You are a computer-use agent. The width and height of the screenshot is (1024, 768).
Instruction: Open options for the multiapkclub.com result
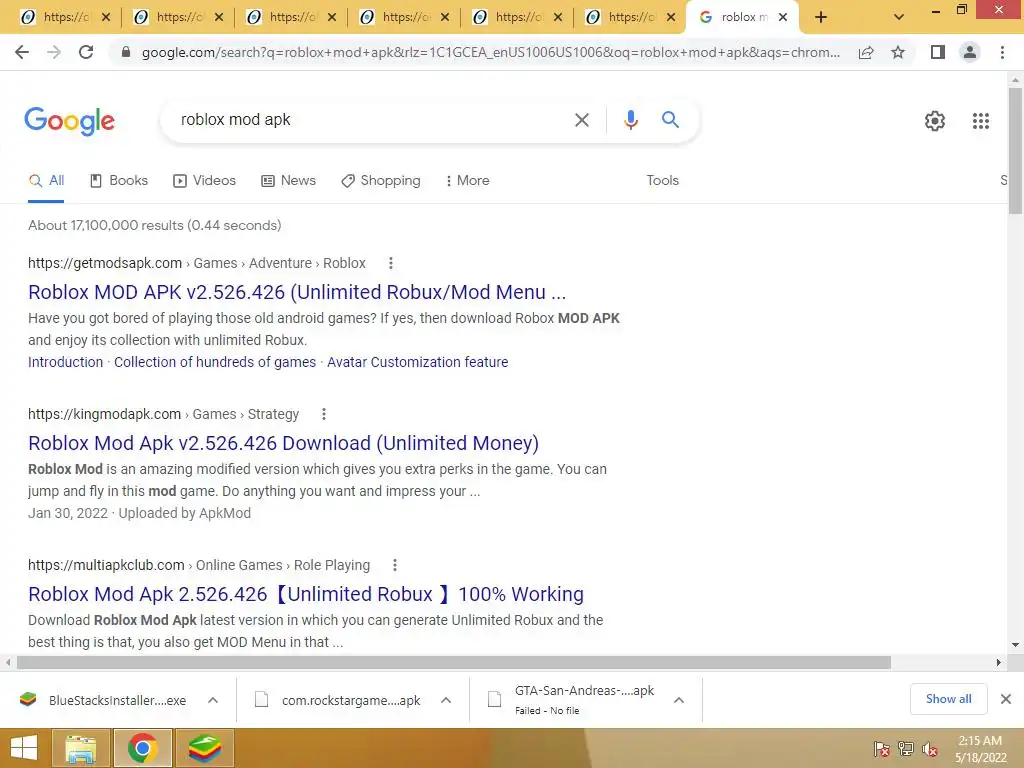point(394,565)
